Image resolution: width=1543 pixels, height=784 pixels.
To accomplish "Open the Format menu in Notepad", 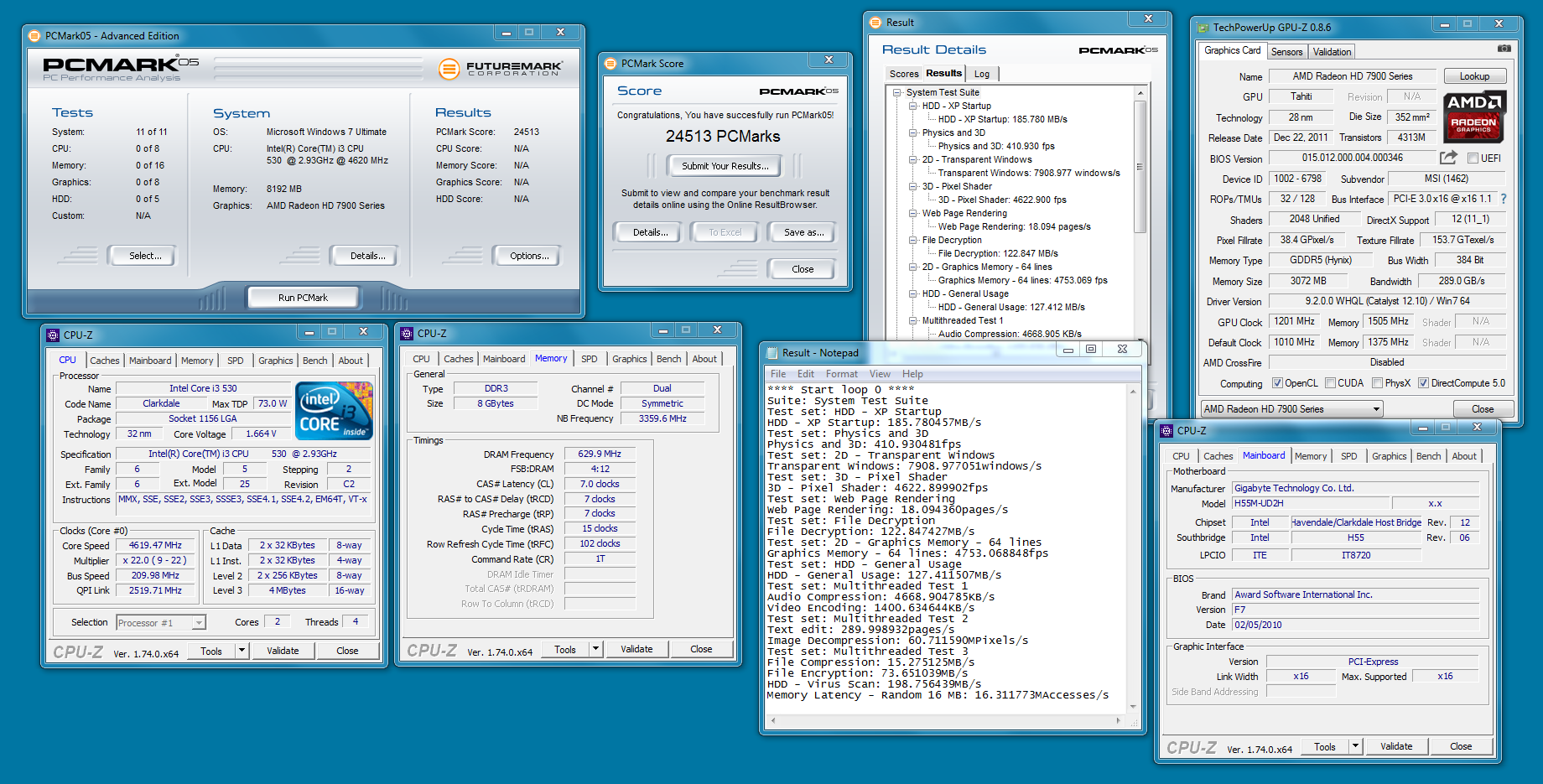I will [x=841, y=374].
